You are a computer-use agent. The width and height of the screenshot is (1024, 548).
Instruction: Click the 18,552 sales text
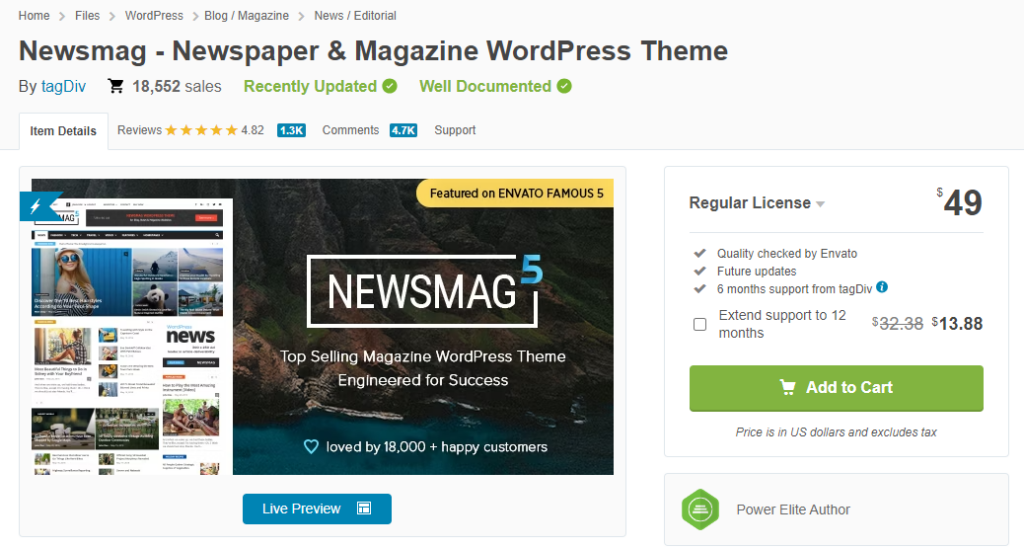[176, 86]
